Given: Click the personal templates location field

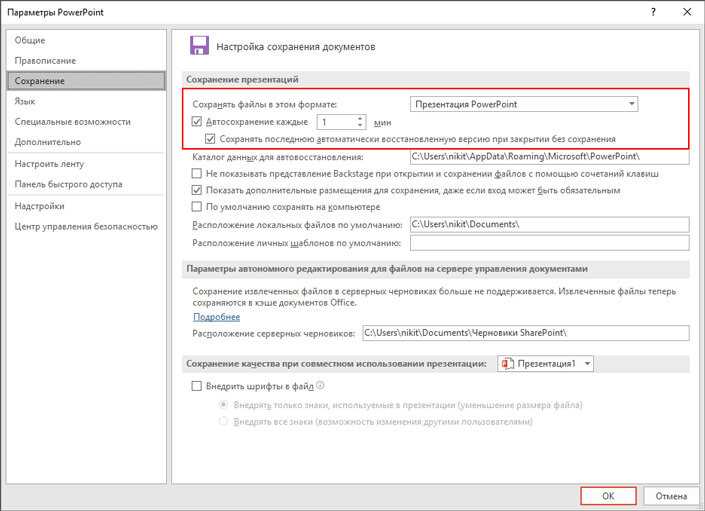Looking at the screenshot, I should tap(549, 243).
